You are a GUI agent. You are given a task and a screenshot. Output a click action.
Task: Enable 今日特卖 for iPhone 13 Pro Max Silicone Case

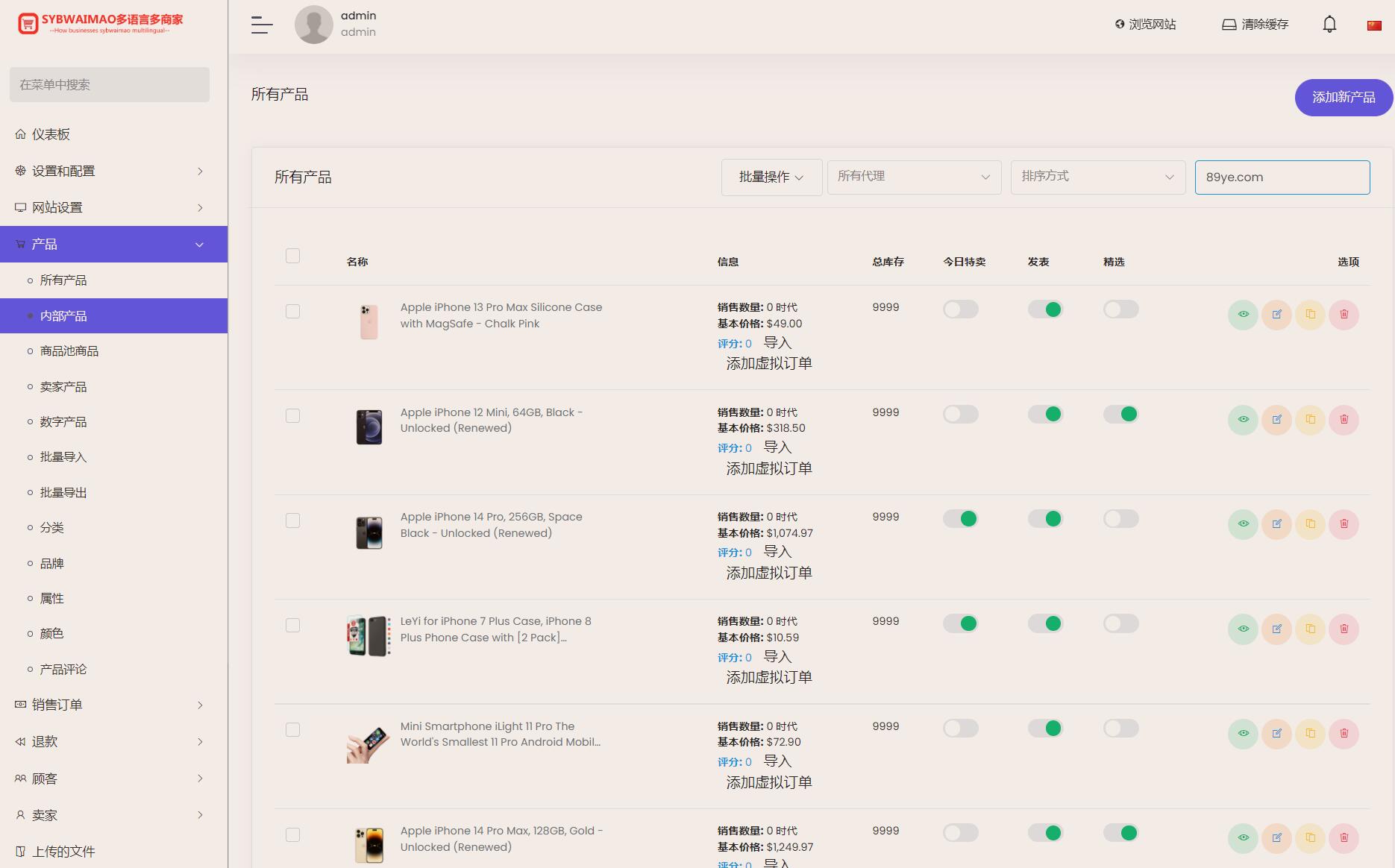[x=961, y=309]
